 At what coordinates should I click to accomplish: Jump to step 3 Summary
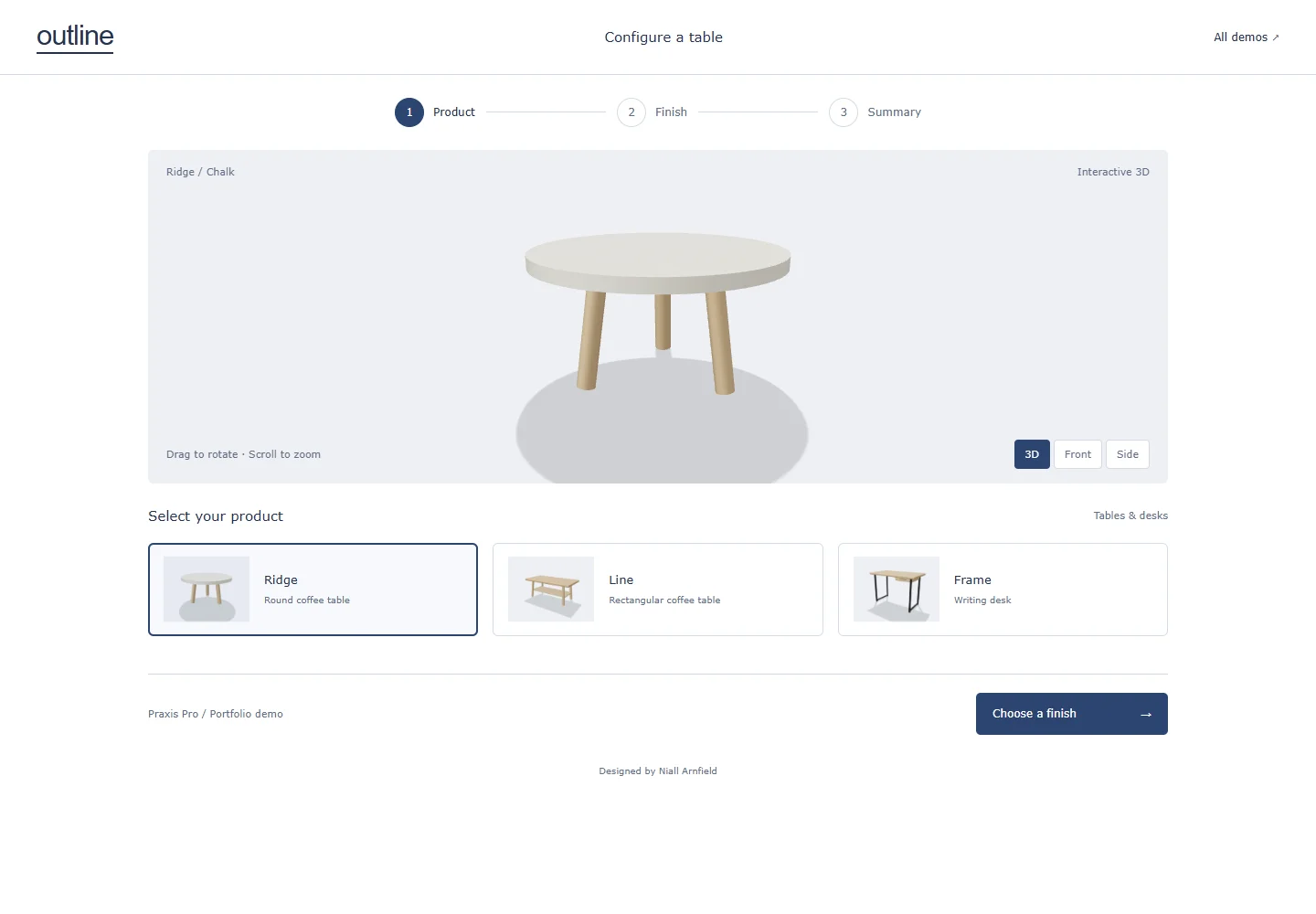tap(875, 112)
